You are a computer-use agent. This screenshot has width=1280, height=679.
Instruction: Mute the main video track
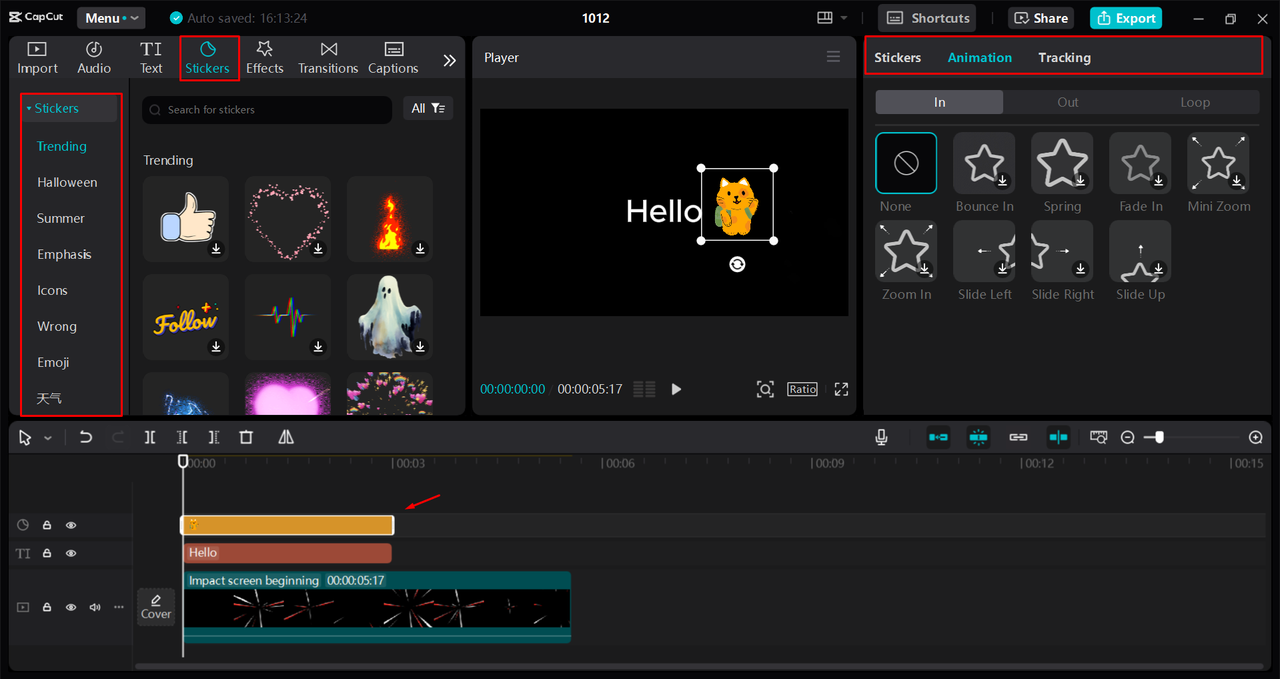(95, 607)
